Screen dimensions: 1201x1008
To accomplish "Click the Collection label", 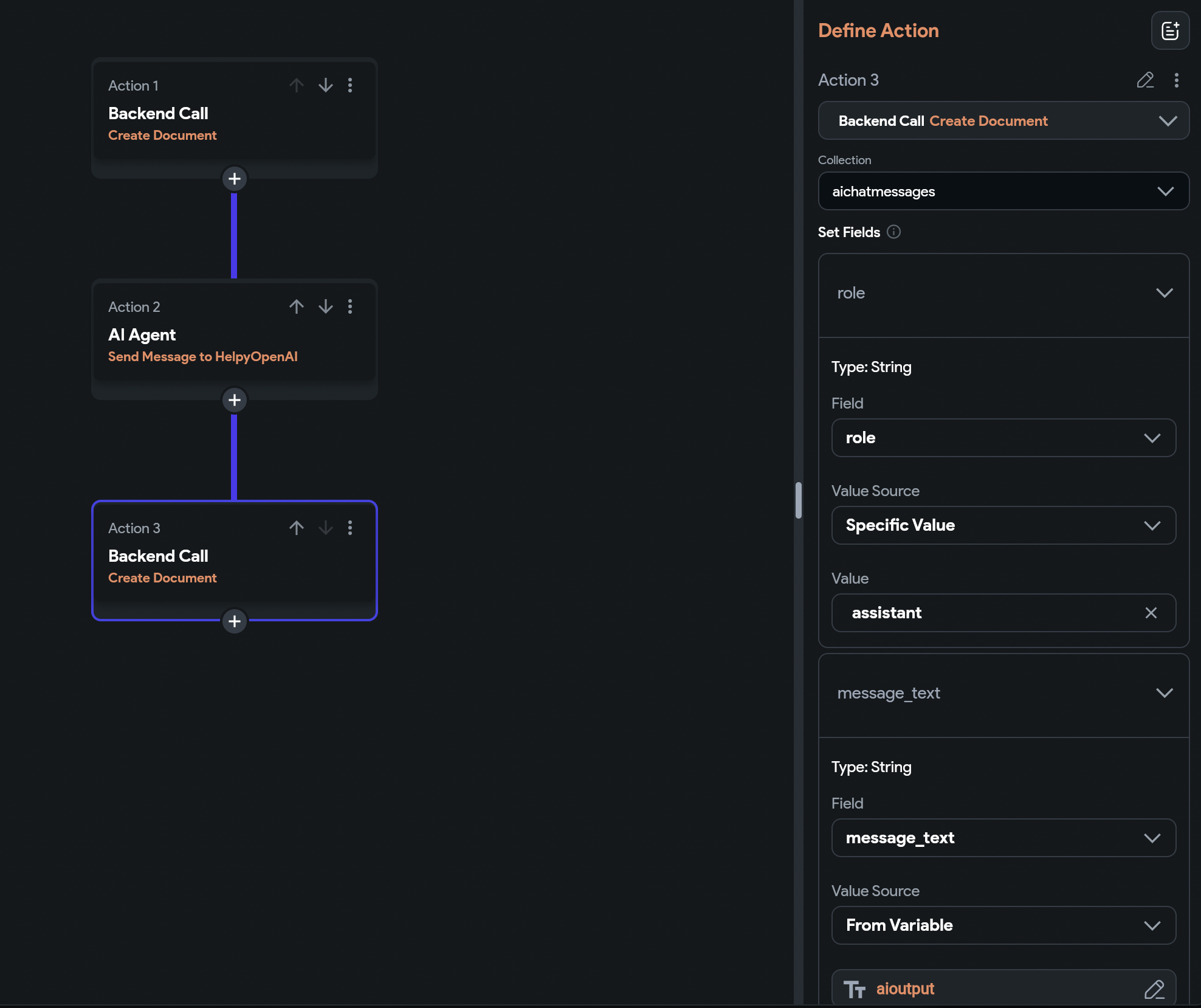I will point(845,160).
